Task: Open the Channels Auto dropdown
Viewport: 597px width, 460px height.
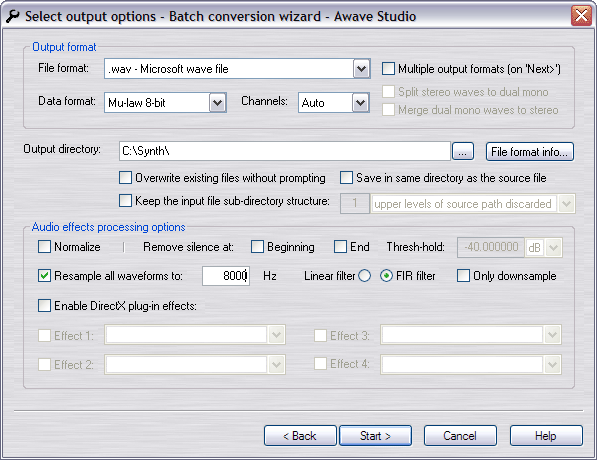Action: click(x=361, y=102)
